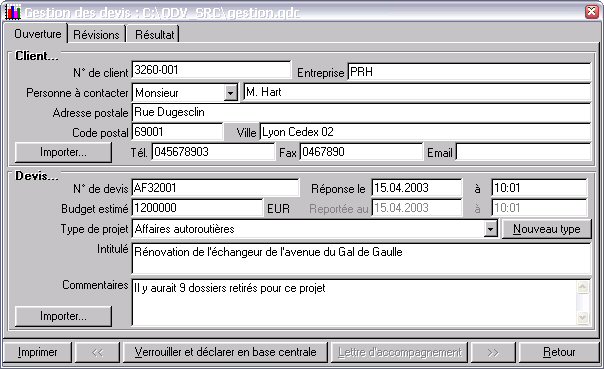The width and height of the screenshot is (604, 369).
Task: Click the N° de client field
Action: pyautogui.click(x=211, y=70)
